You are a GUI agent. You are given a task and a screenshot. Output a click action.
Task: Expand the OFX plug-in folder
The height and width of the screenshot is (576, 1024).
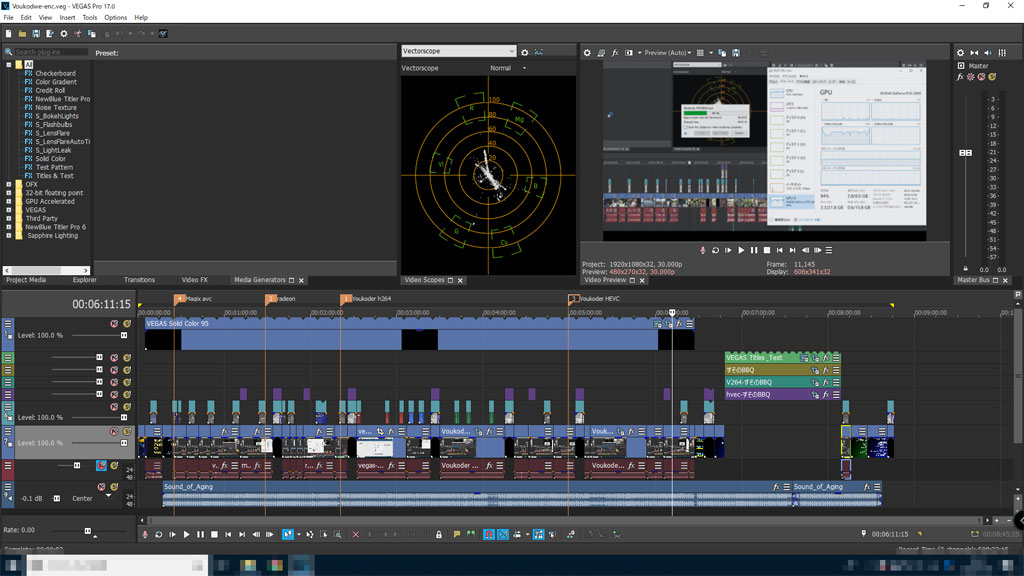tap(9, 184)
